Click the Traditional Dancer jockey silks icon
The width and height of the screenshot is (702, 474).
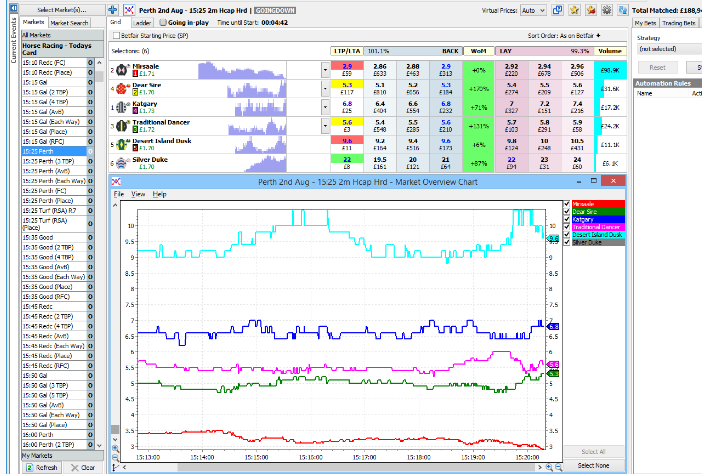pos(121,125)
